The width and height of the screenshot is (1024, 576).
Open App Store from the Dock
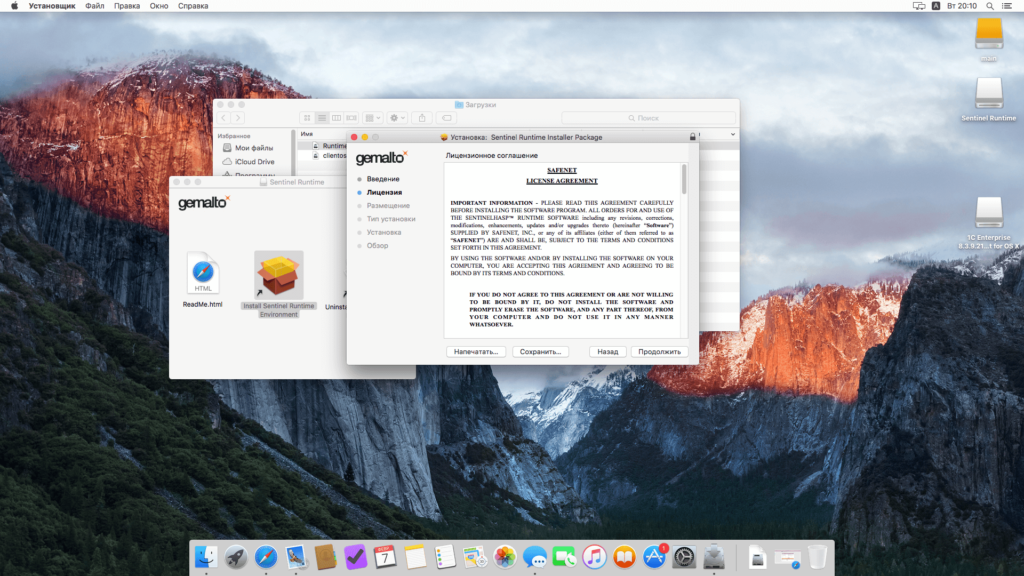(654, 557)
